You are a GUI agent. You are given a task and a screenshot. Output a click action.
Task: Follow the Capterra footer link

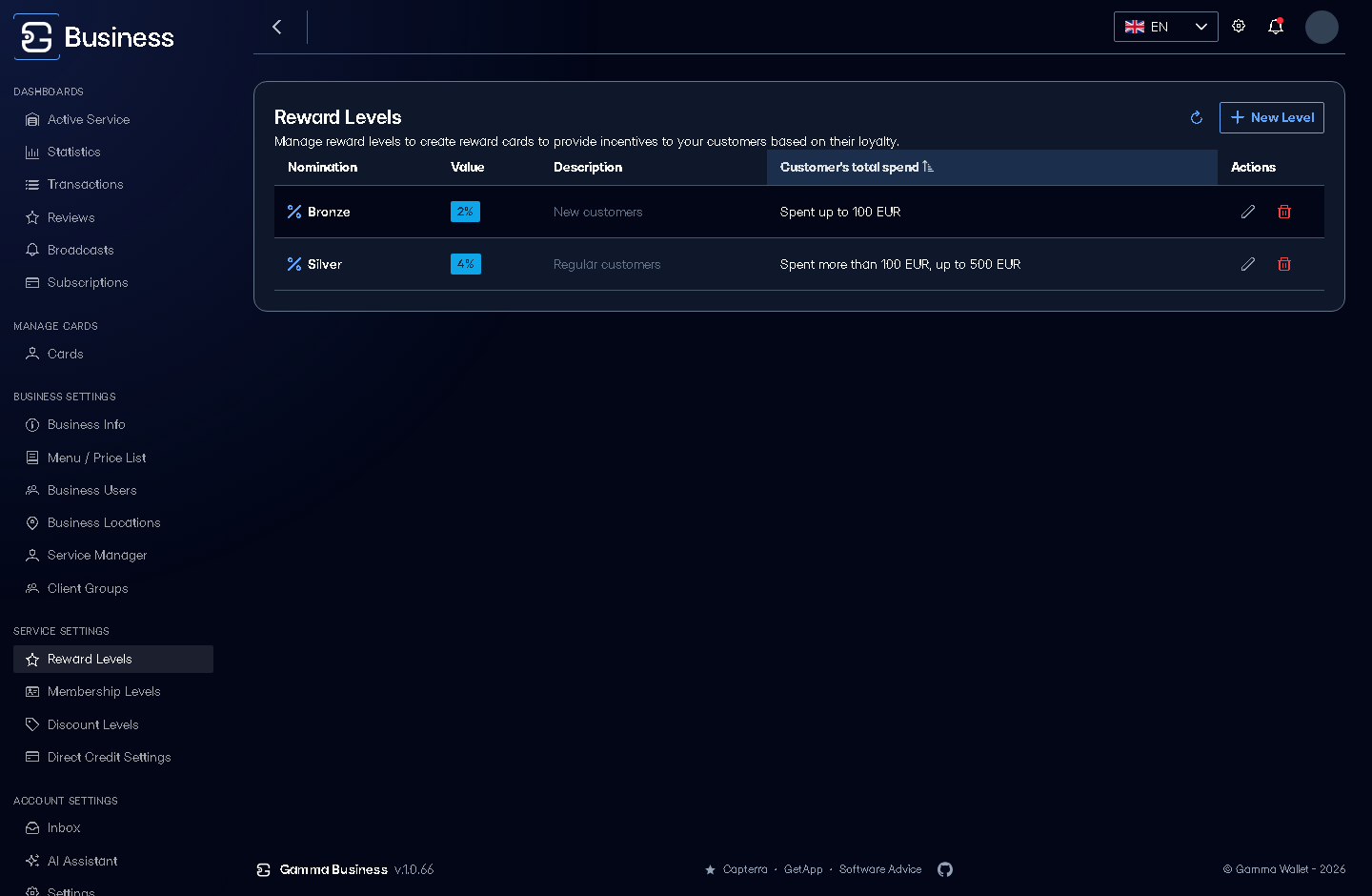tap(745, 869)
